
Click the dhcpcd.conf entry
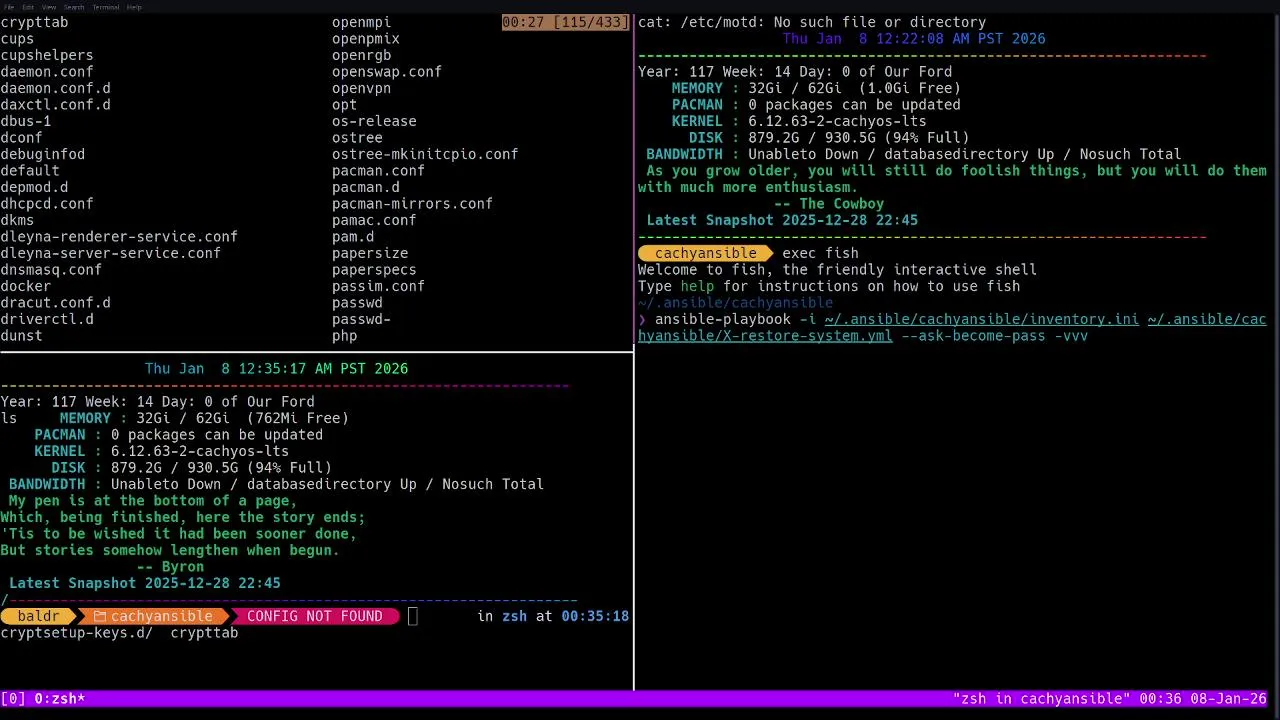pyautogui.click(x=47, y=203)
